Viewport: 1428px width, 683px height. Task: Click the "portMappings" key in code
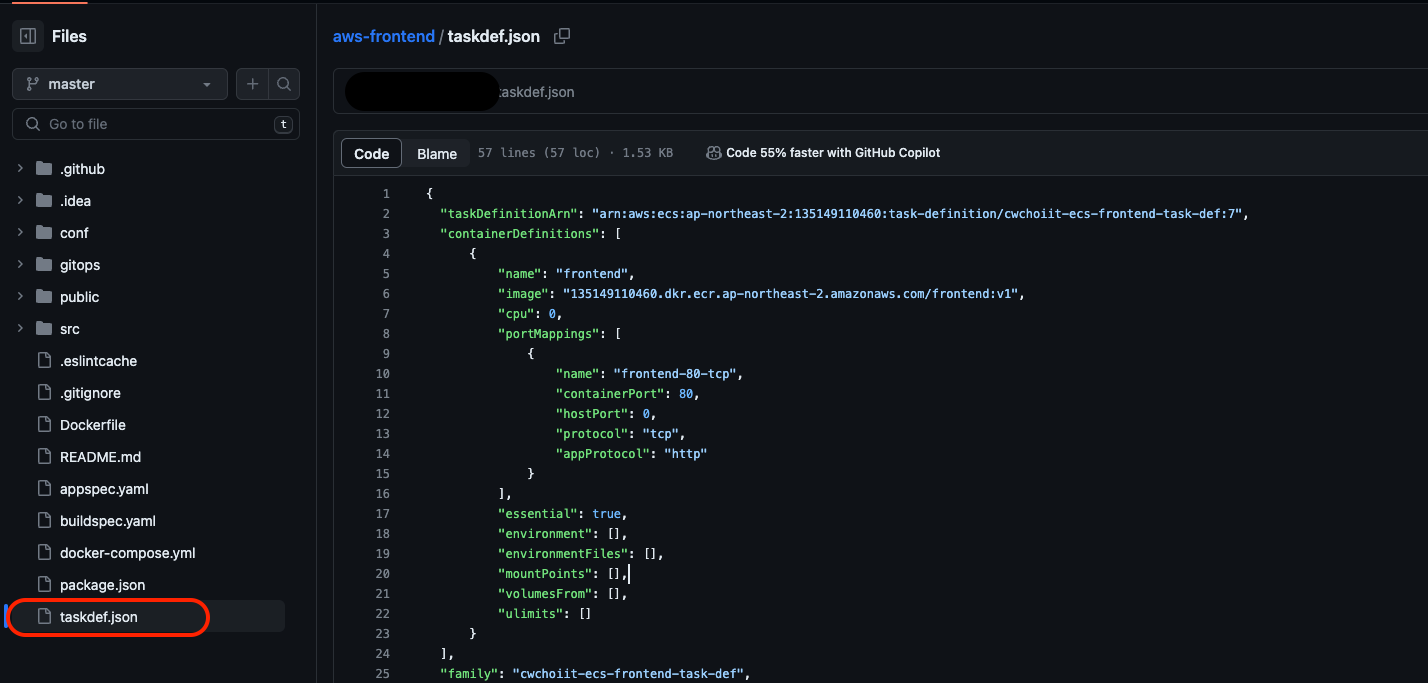[549, 334]
